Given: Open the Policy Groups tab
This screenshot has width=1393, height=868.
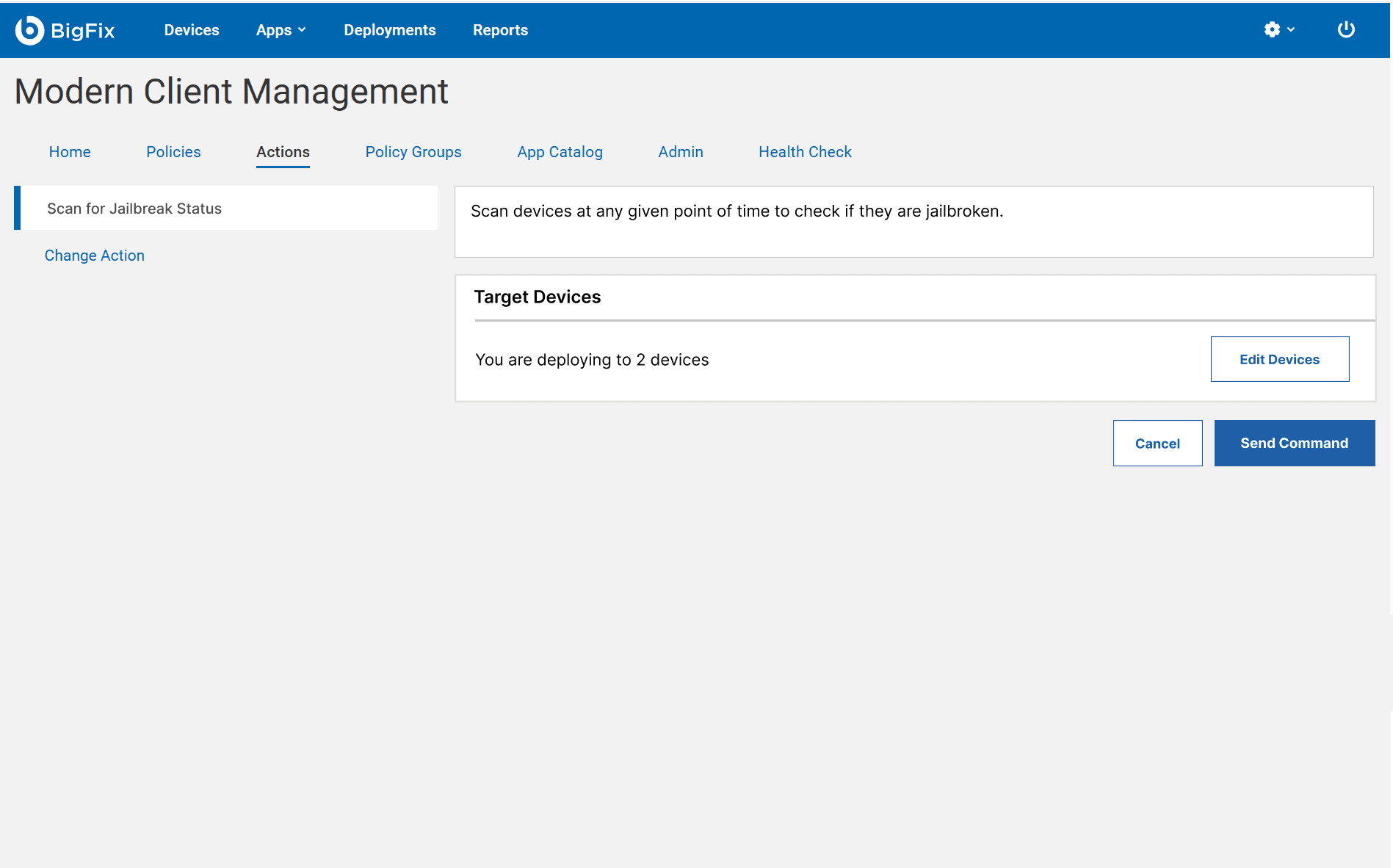Looking at the screenshot, I should click(413, 152).
